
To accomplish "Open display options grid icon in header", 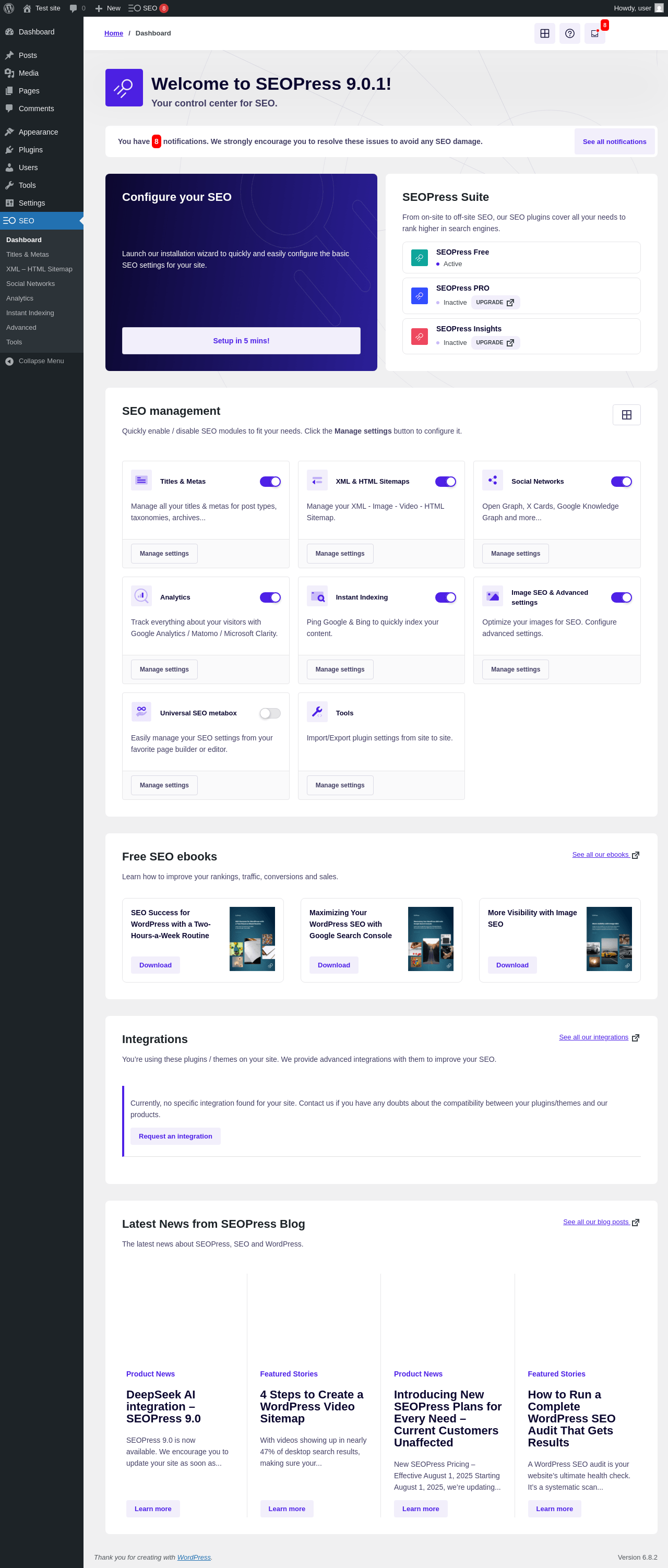I will pyautogui.click(x=544, y=33).
